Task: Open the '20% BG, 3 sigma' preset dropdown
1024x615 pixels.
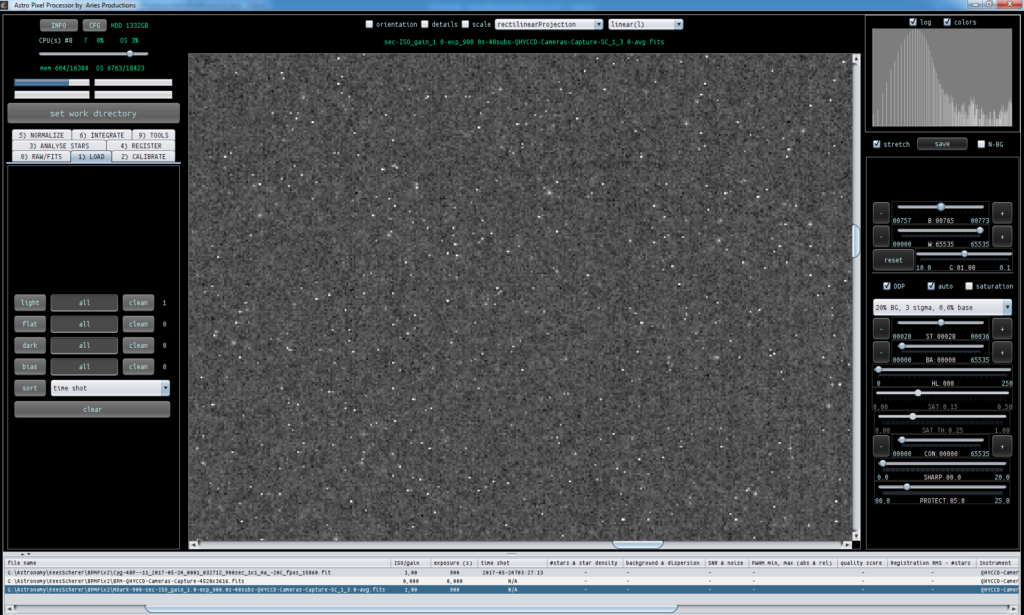Action: [942, 307]
